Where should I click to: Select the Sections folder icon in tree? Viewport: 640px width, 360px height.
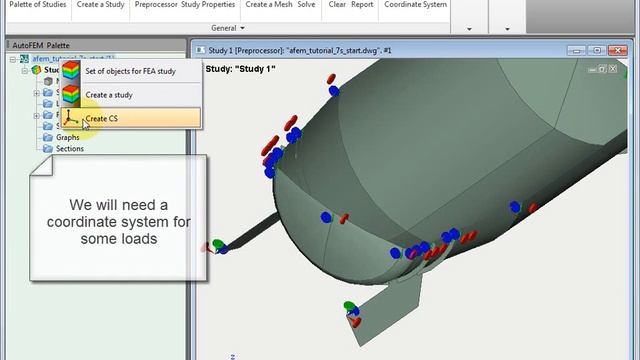click(x=48, y=149)
